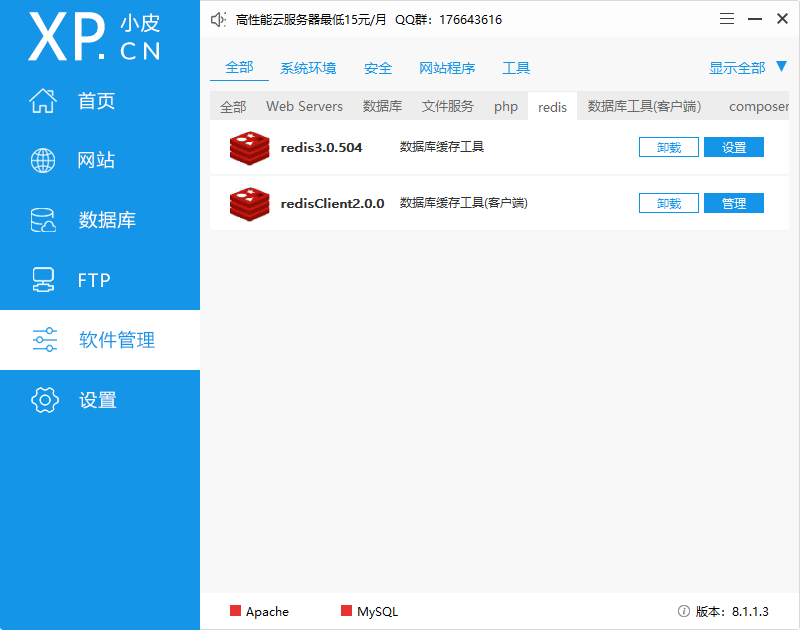Screen dimensions: 800x630
Task: Select the php sub-tab
Action: click(506, 107)
